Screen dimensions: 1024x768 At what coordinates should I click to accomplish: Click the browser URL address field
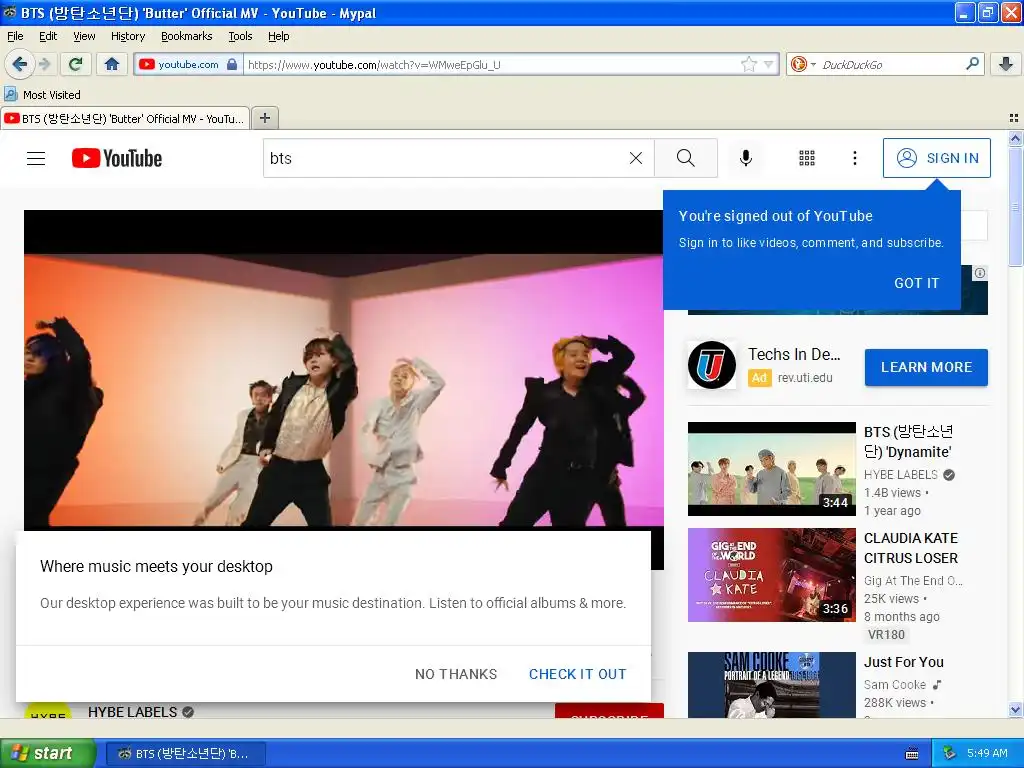pos(493,65)
